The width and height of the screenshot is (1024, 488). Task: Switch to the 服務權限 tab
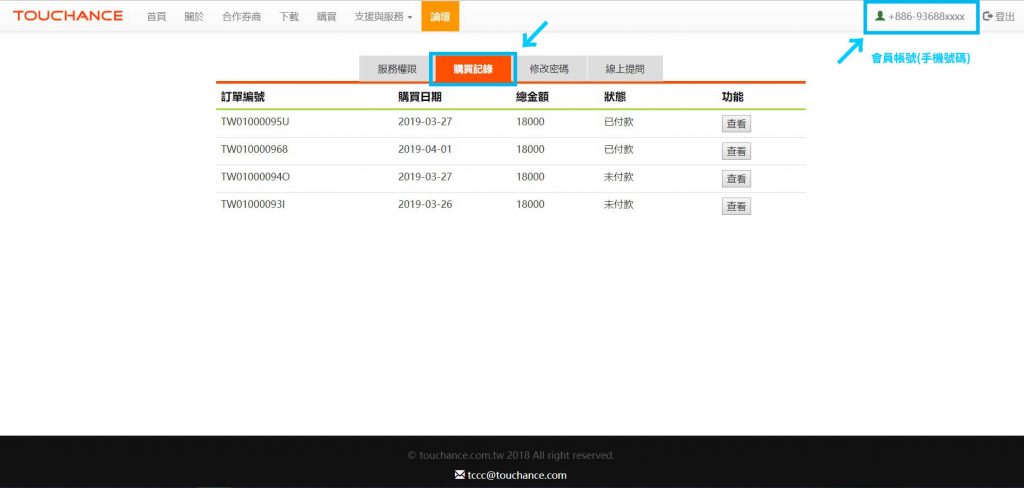click(396, 69)
